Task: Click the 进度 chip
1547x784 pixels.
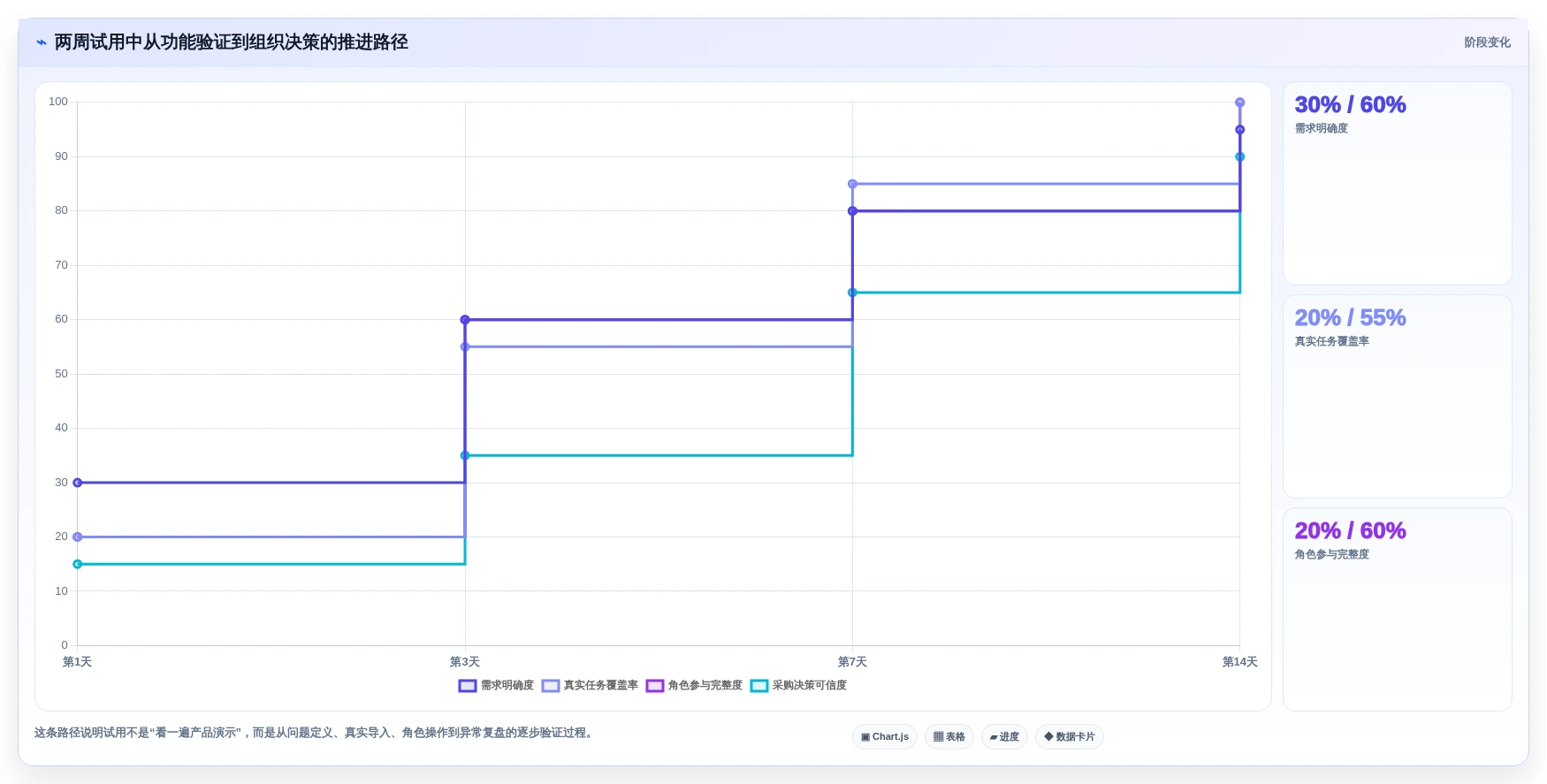Action: click(1004, 736)
